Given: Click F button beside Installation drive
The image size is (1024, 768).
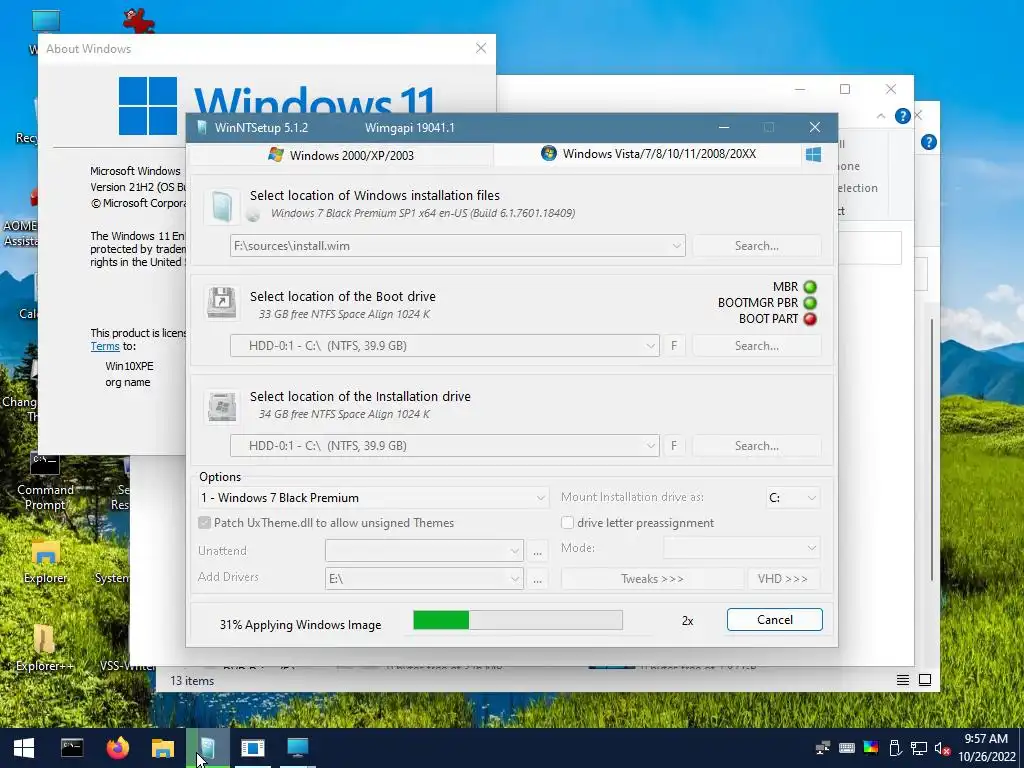Looking at the screenshot, I should point(674,446).
